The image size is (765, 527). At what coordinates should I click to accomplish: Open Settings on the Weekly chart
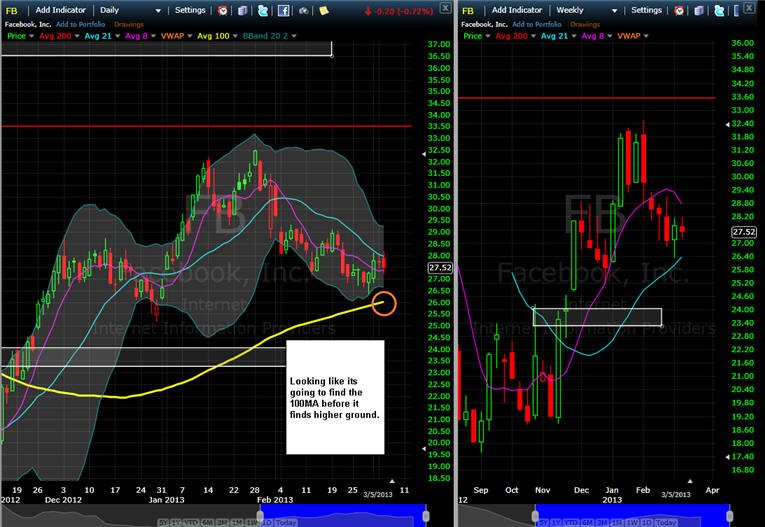coord(646,10)
